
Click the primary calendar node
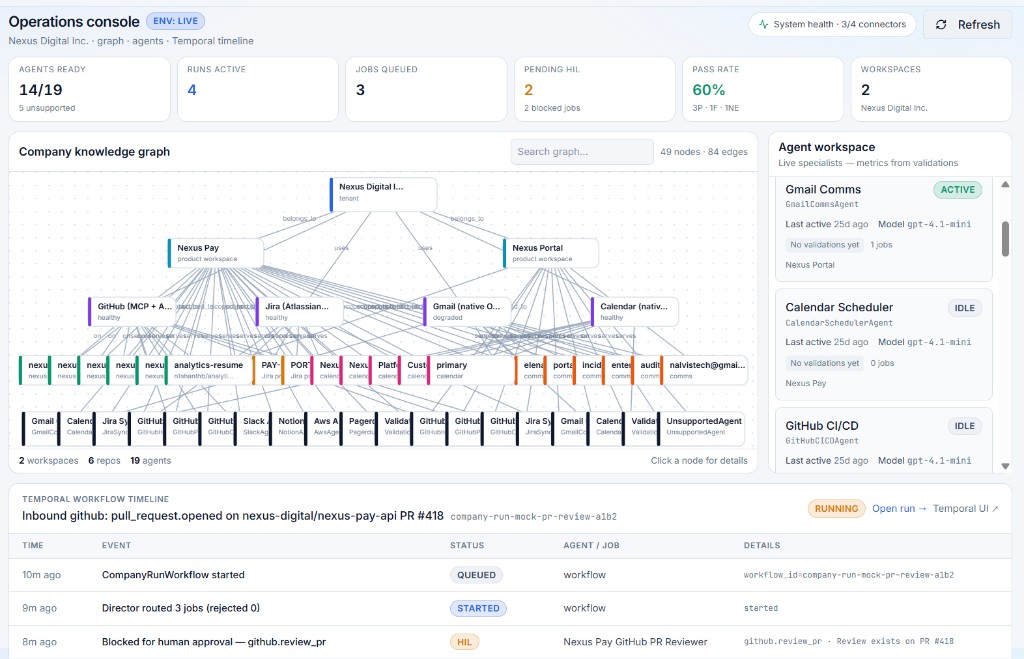471,370
